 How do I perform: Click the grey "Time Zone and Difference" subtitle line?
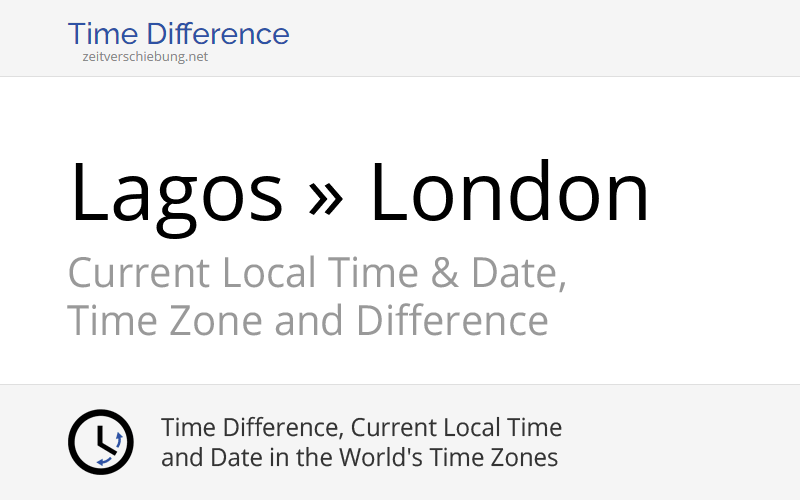coord(308,321)
